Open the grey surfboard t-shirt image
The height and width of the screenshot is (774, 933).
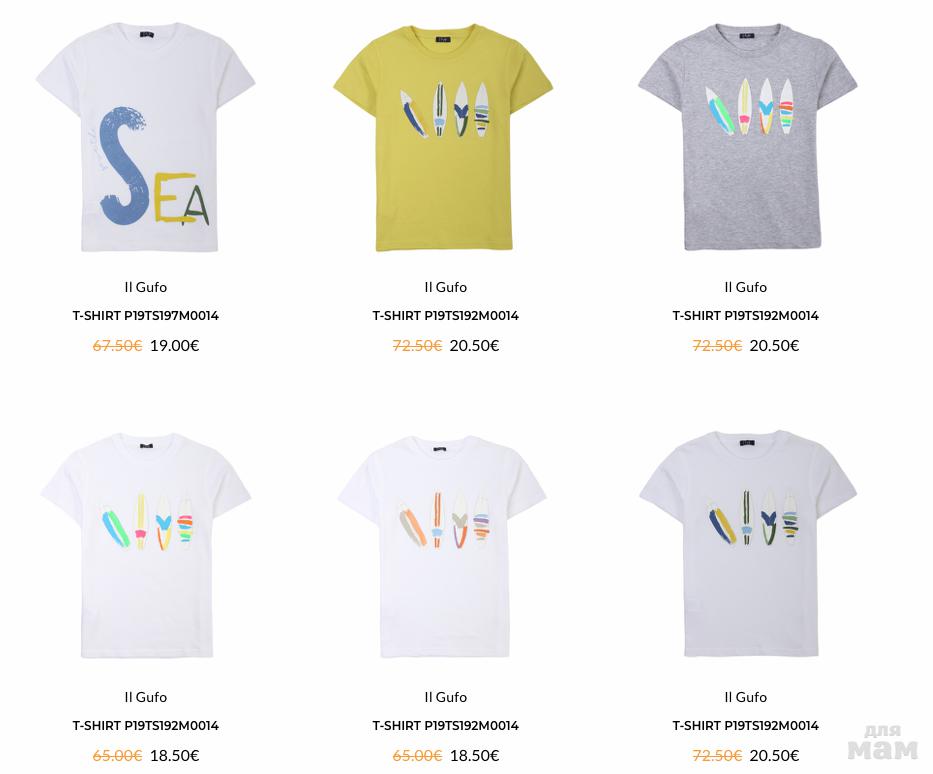pyautogui.click(x=748, y=137)
